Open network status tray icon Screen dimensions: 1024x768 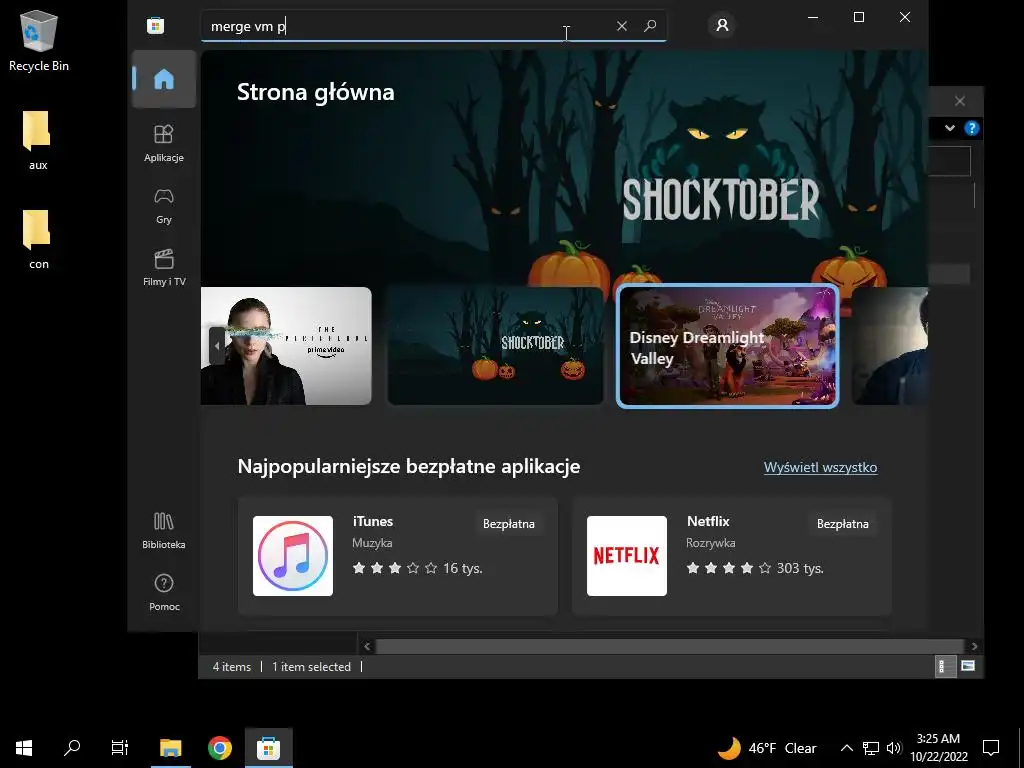871,748
